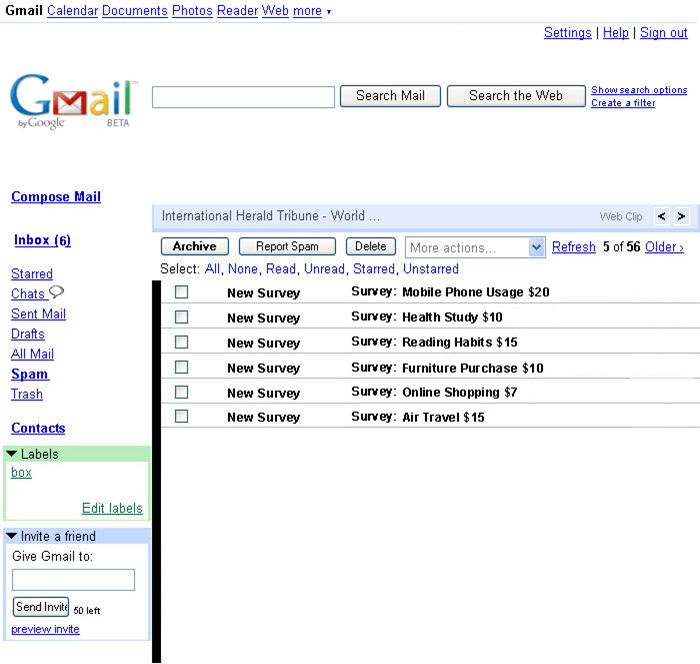The height and width of the screenshot is (664, 700).
Task: Open the Trash folder
Action: click(27, 394)
